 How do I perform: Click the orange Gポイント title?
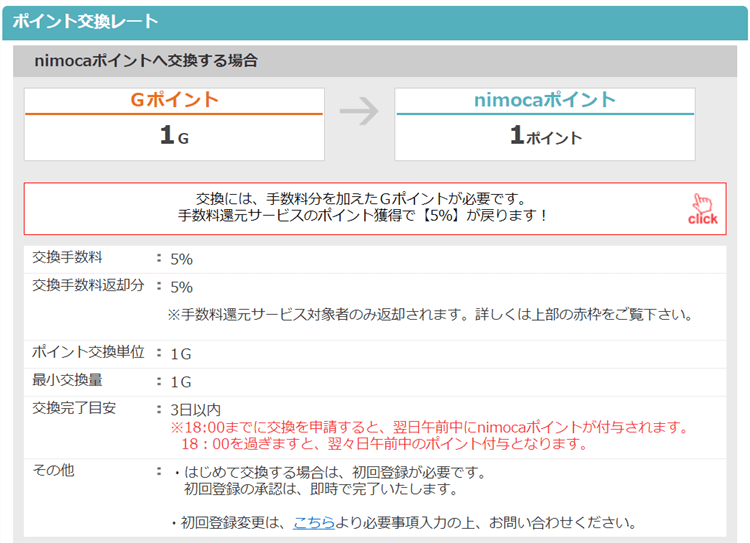175,100
